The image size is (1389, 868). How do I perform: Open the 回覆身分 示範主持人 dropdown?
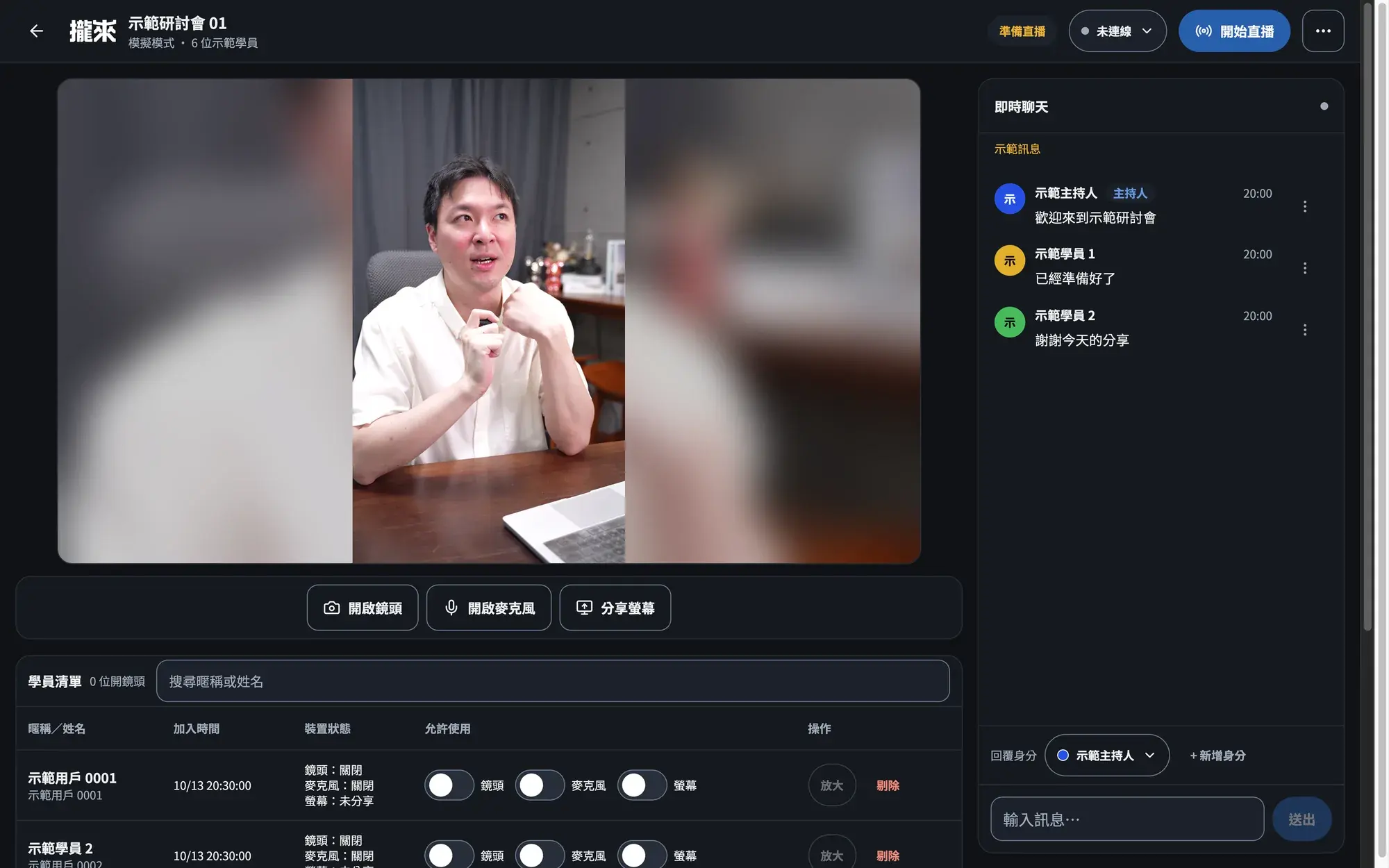point(1107,756)
